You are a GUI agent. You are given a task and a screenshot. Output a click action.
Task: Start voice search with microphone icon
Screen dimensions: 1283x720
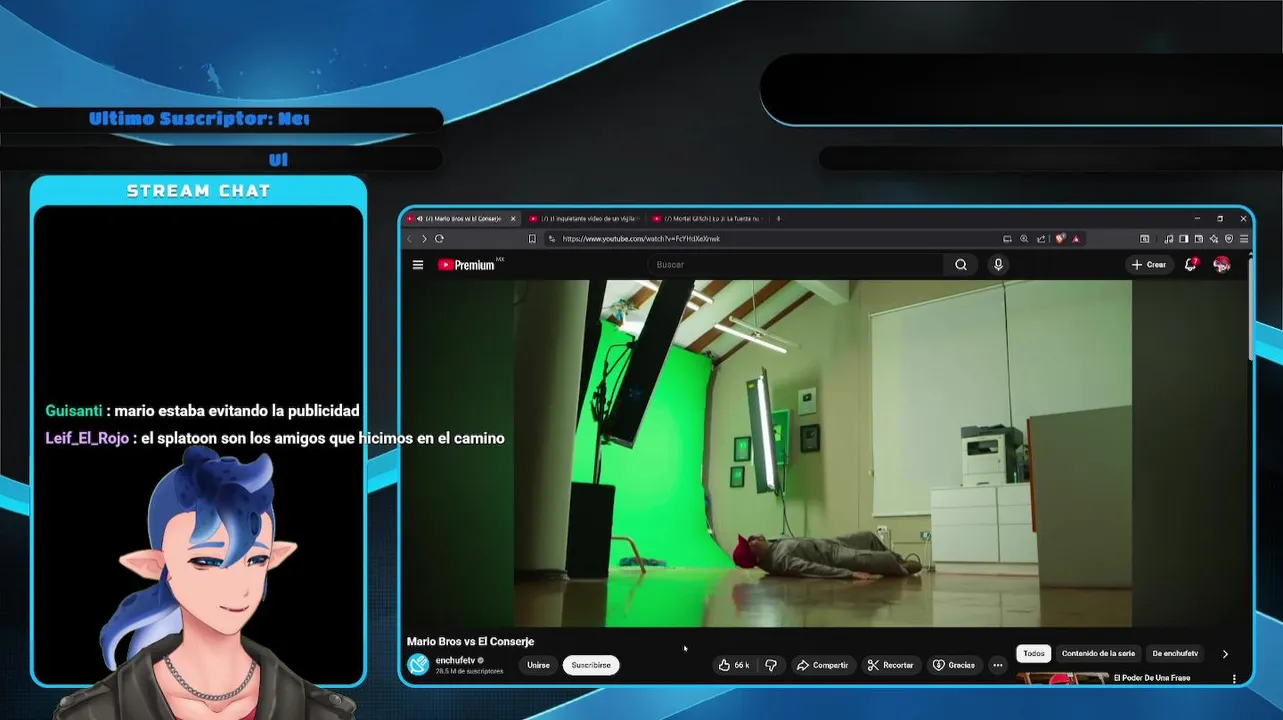coord(998,265)
